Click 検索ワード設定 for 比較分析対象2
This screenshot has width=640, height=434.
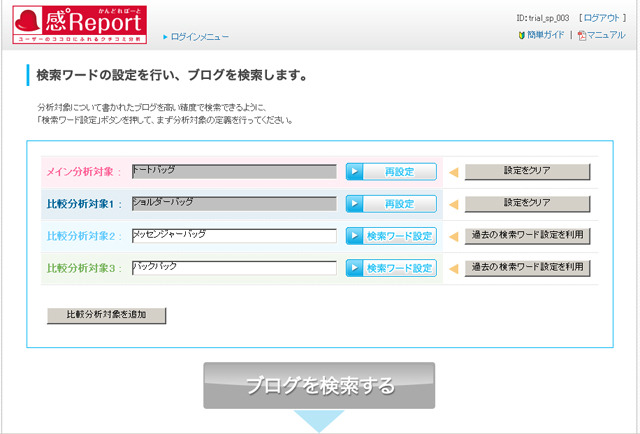tap(391, 236)
